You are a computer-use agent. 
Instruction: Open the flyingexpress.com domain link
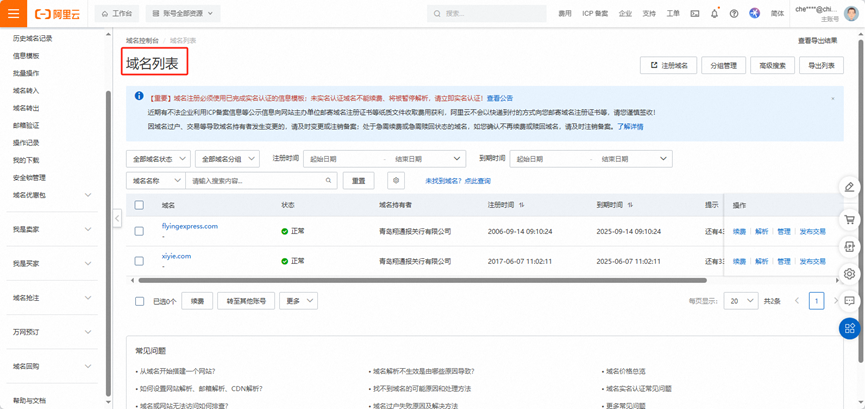[x=190, y=226]
